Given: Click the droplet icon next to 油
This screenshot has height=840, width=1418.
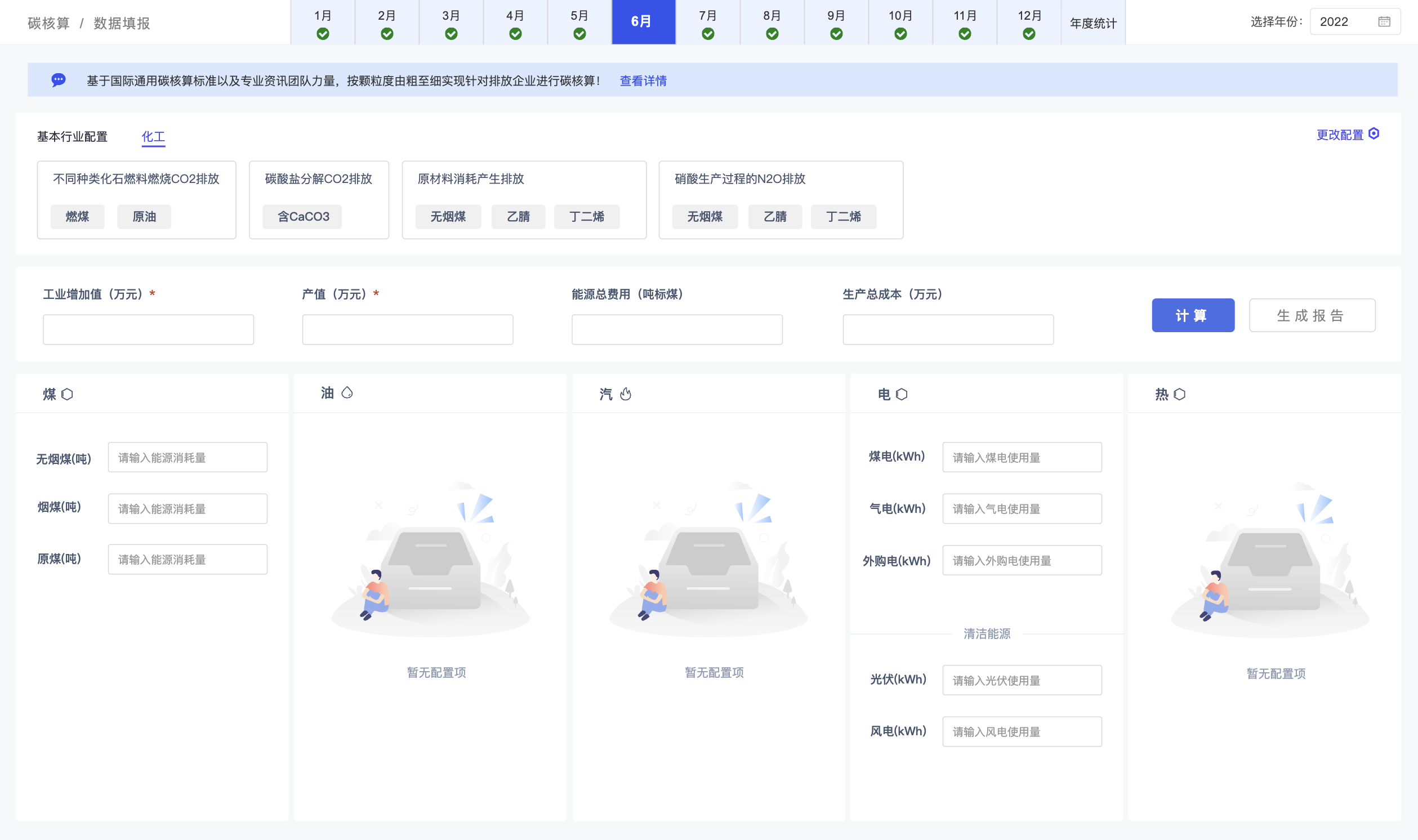Looking at the screenshot, I should coord(347,392).
